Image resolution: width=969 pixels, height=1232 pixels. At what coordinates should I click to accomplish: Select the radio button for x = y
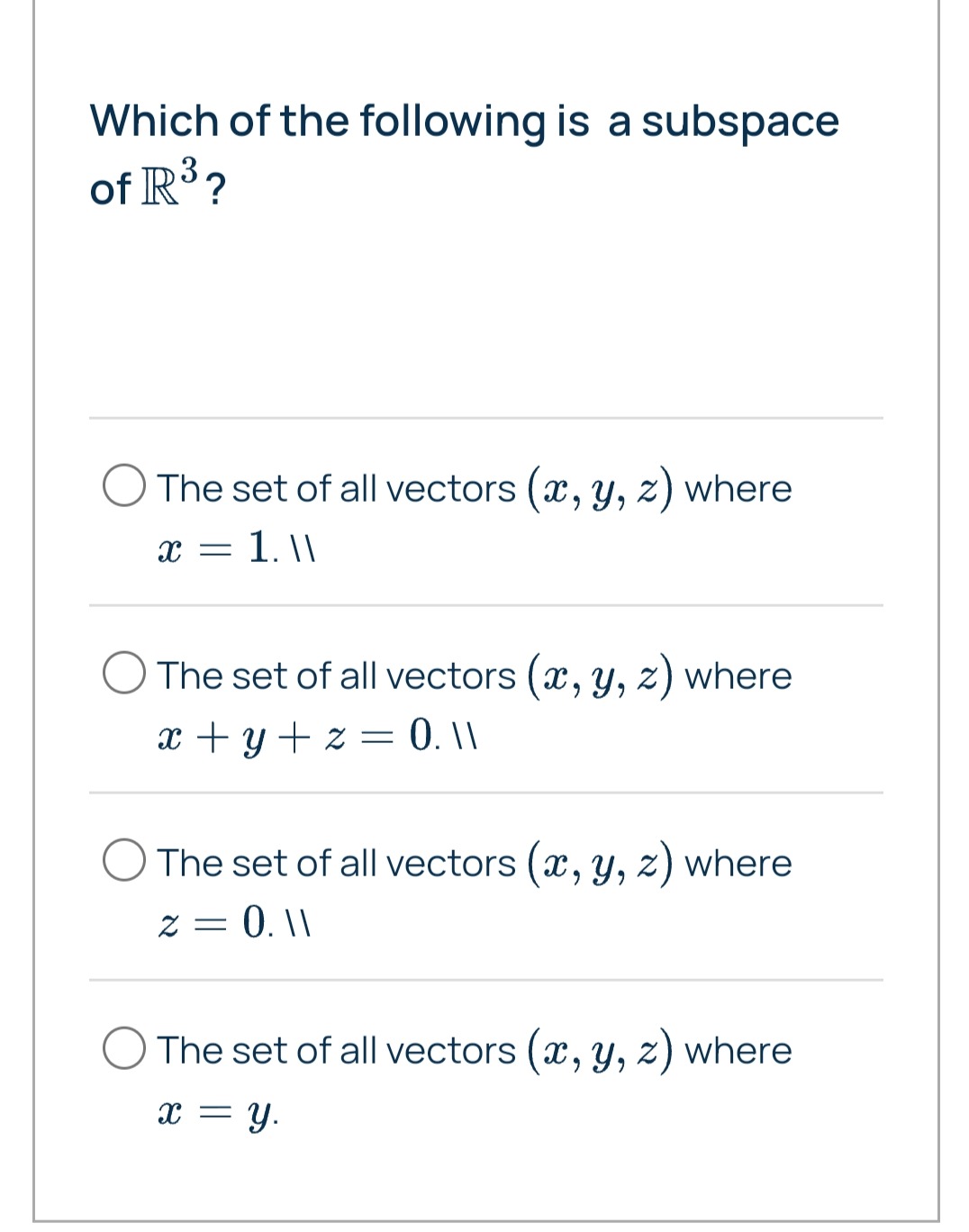[124, 1049]
